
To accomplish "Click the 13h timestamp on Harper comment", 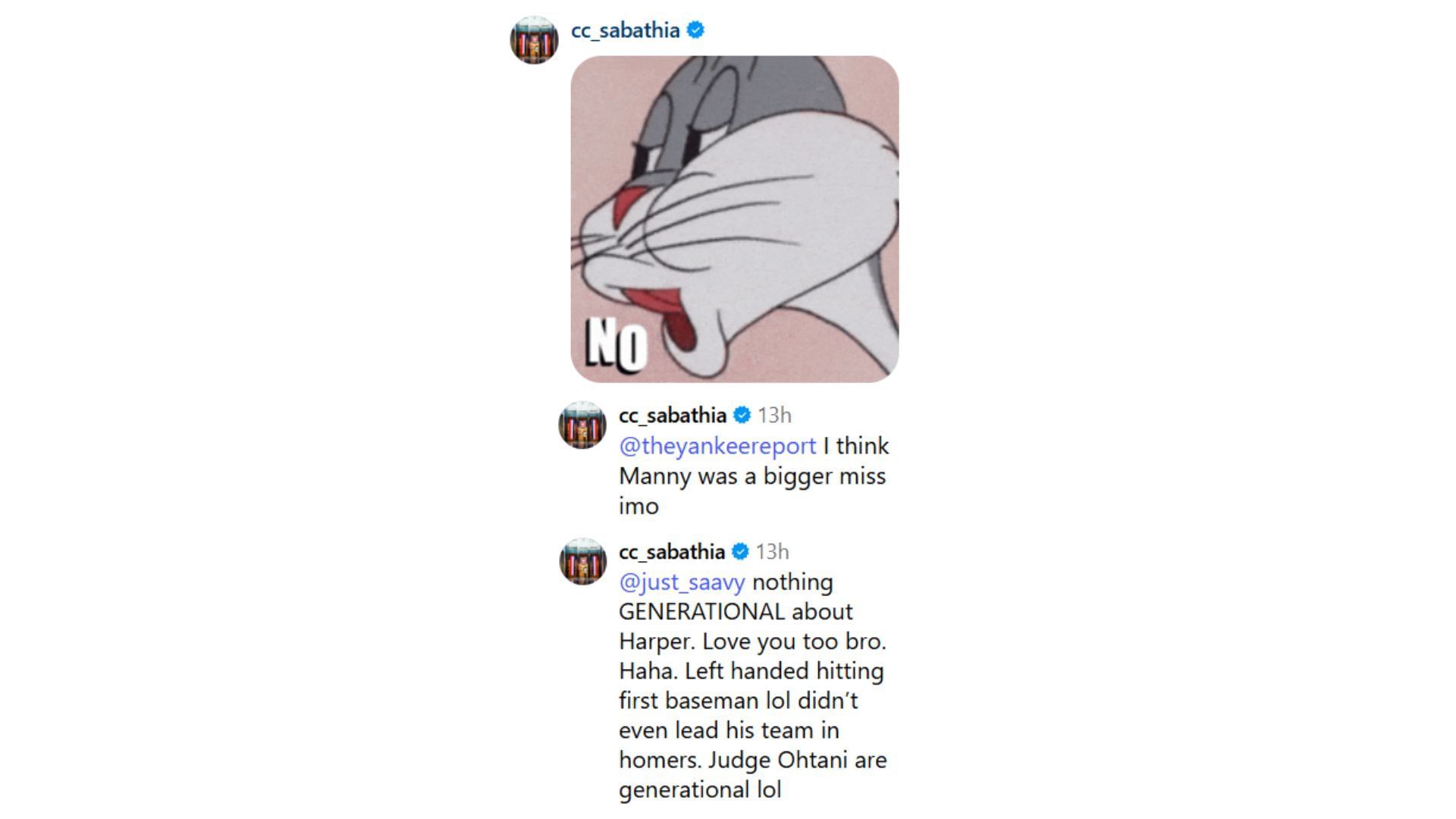I will tap(772, 552).
